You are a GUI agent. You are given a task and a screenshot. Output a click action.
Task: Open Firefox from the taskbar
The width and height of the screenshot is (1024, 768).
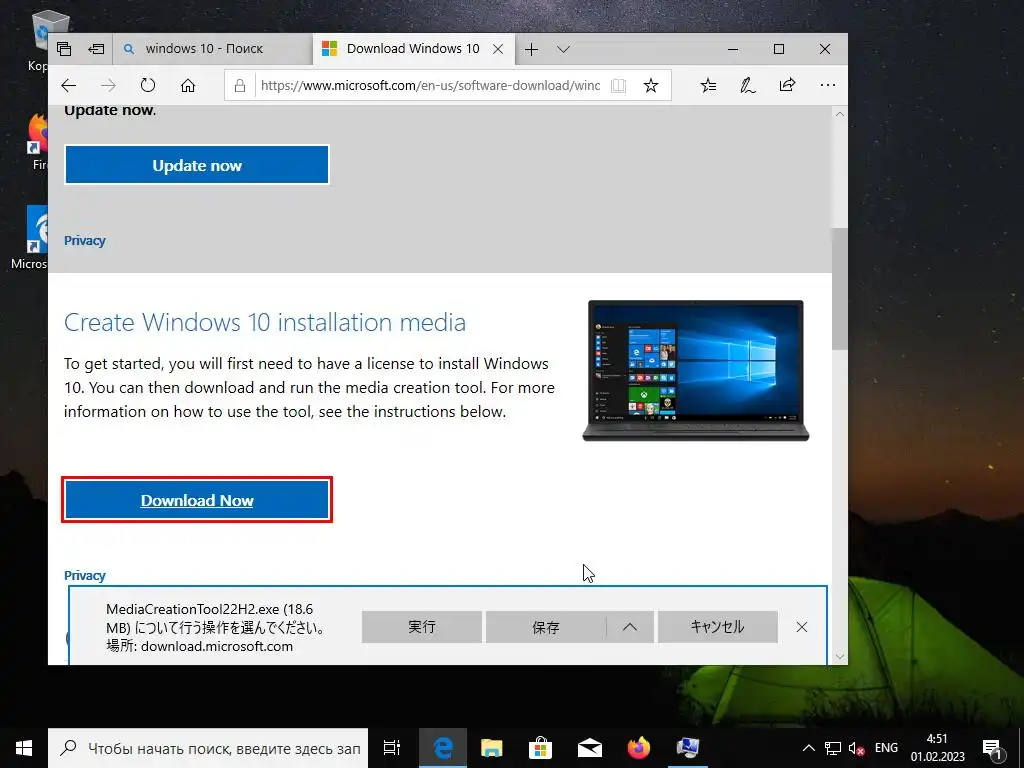[x=639, y=748]
